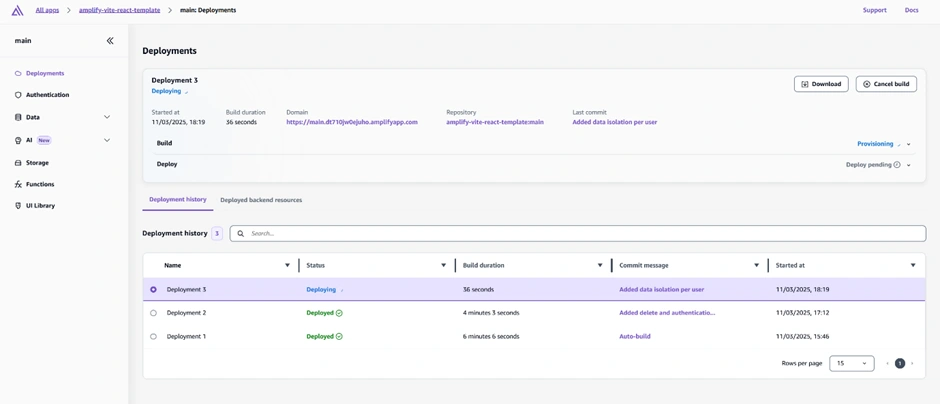Click the Authentication shield icon in the sidebar
Image resolution: width=940 pixels, height=404 pixels.
click(x=18, y=95)
